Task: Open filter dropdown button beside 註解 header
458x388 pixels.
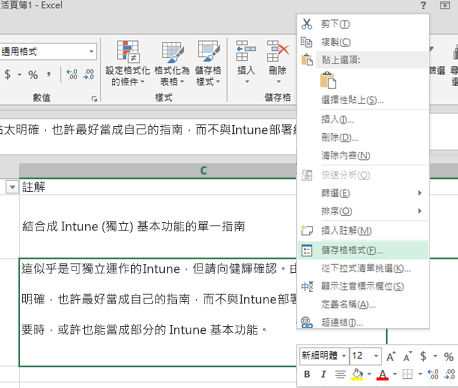Action: [12, 187]
